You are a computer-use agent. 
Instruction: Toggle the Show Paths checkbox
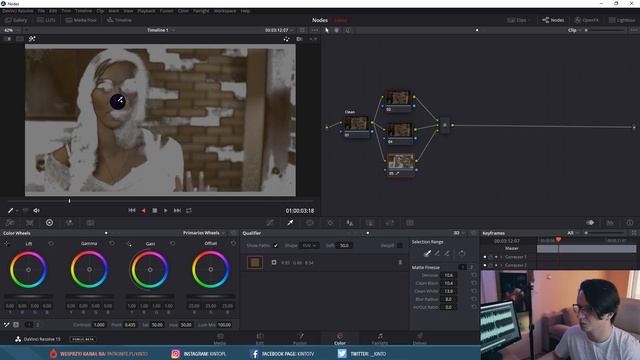tap(276, 246)
